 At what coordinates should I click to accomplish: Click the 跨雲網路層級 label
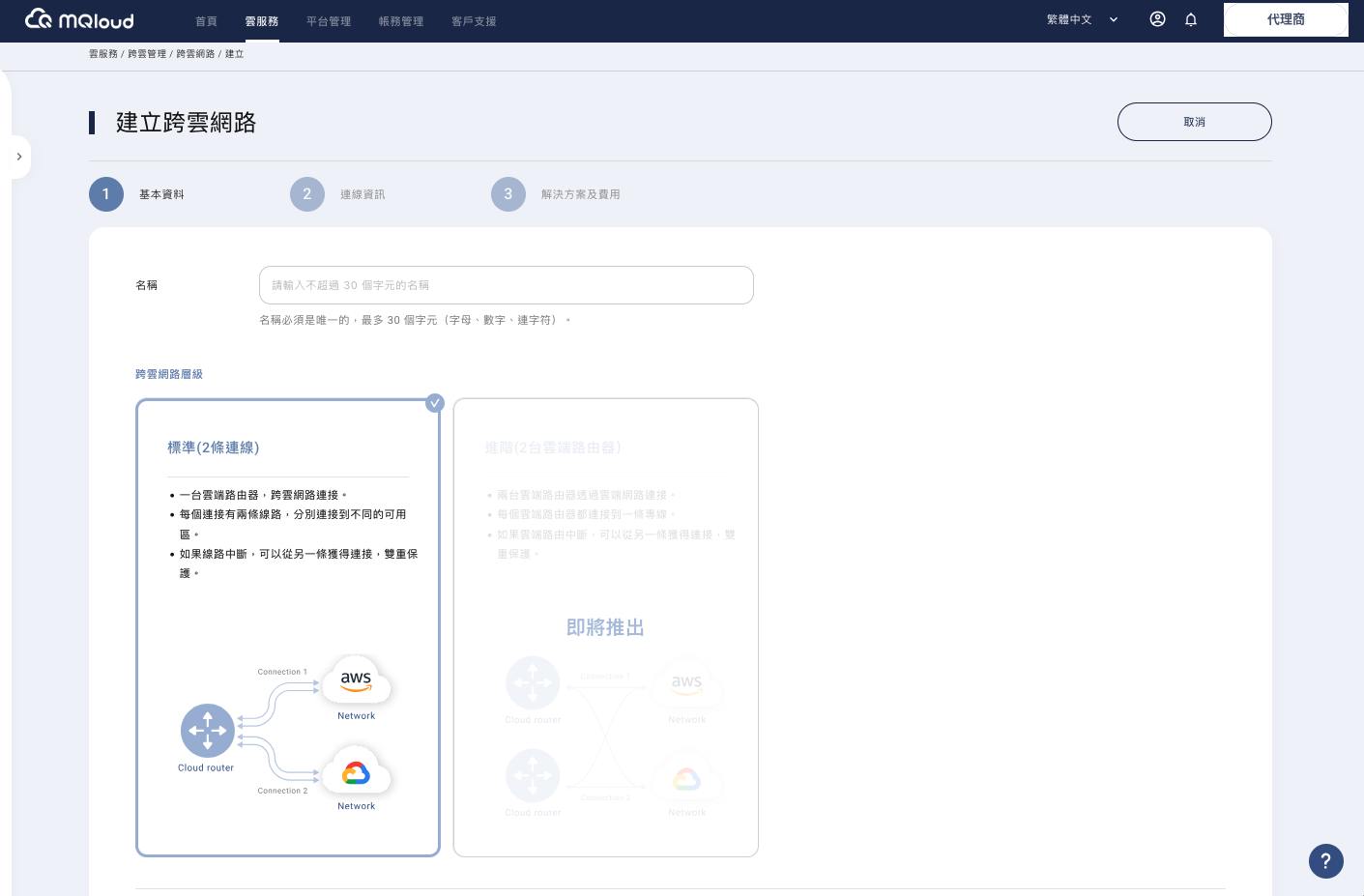(x=169, y=374)
